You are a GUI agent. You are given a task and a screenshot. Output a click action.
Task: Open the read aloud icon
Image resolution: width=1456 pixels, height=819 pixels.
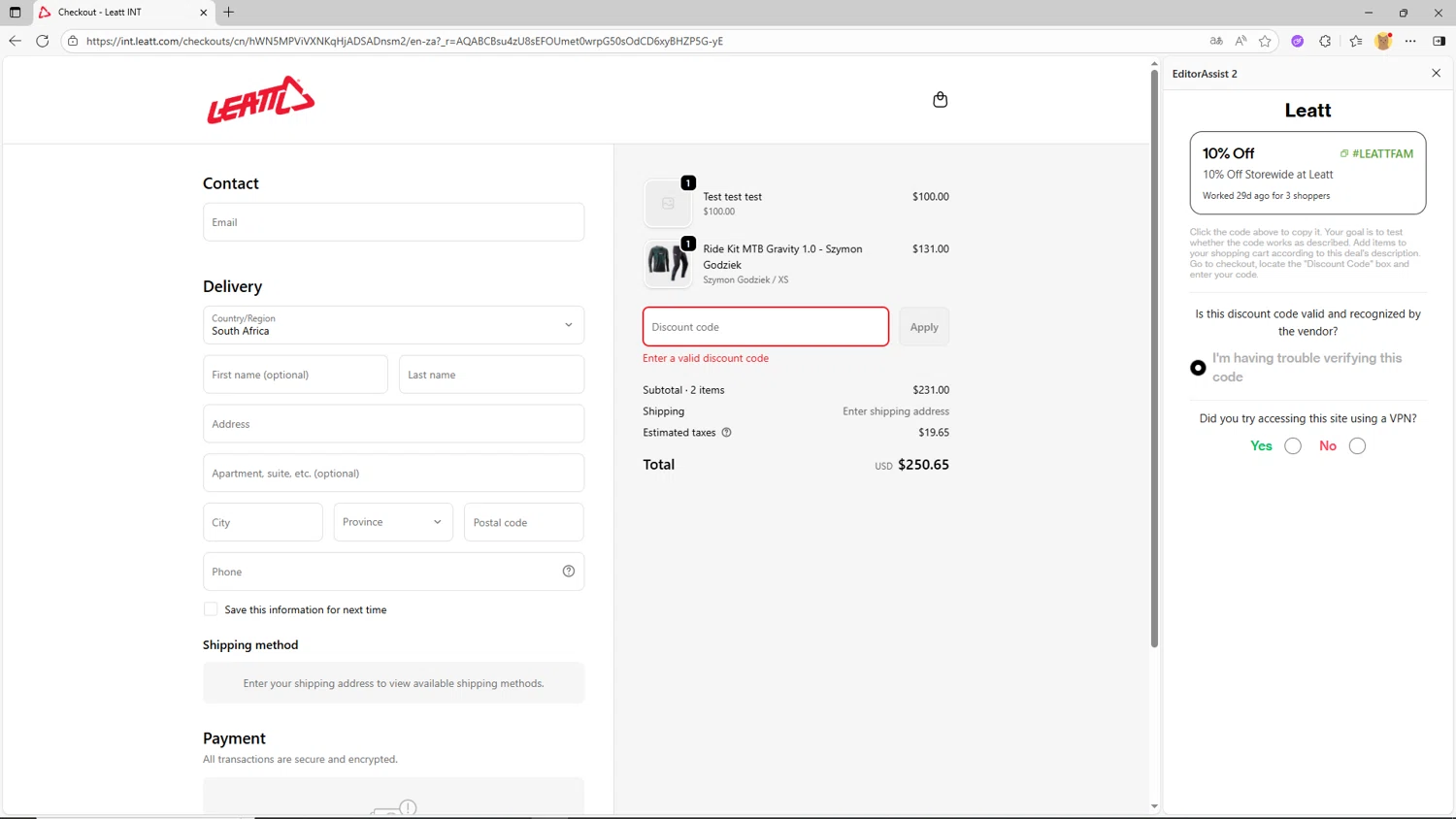(1241, 41)
